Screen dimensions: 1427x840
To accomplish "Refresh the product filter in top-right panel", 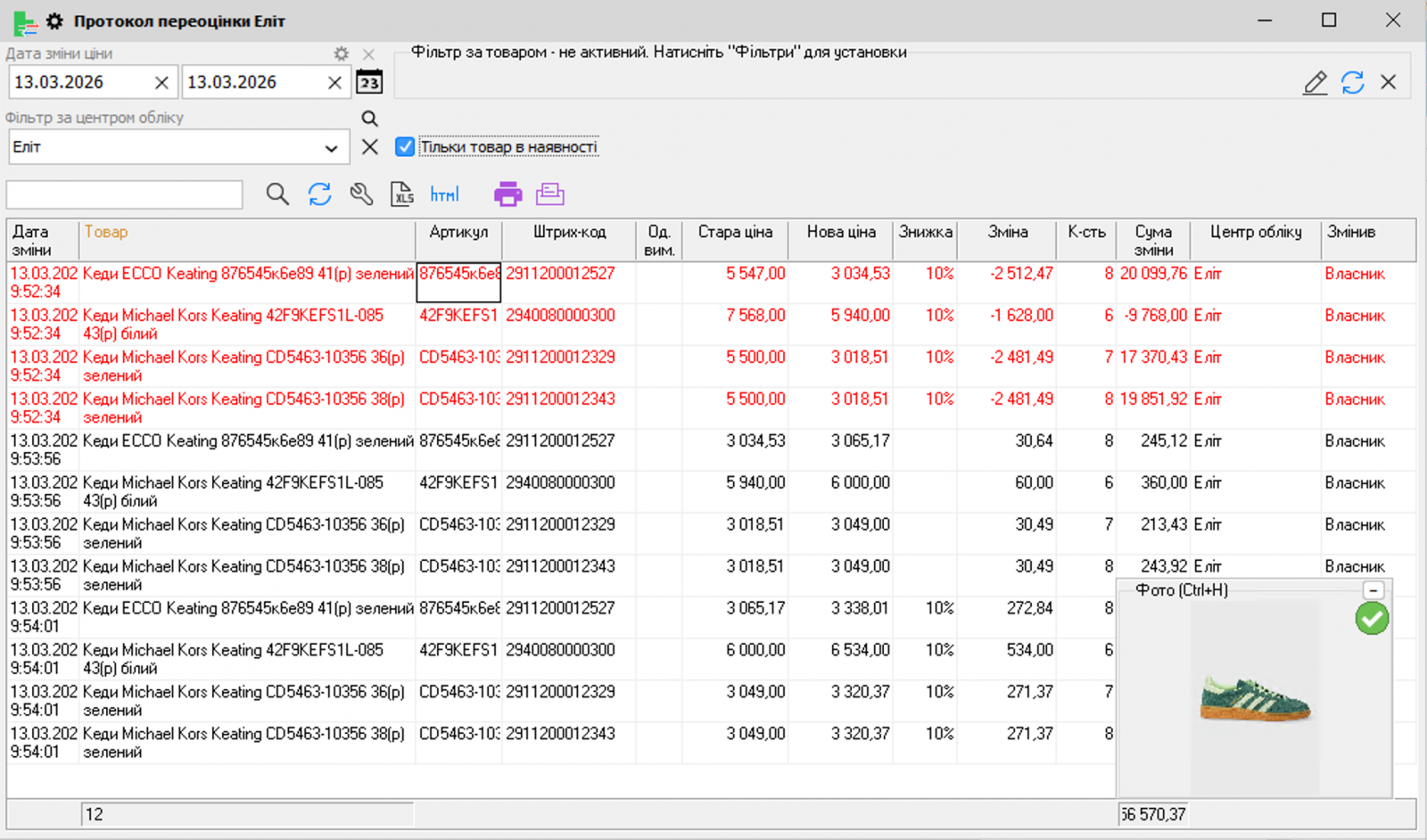I will click(x=1352, y=83).
